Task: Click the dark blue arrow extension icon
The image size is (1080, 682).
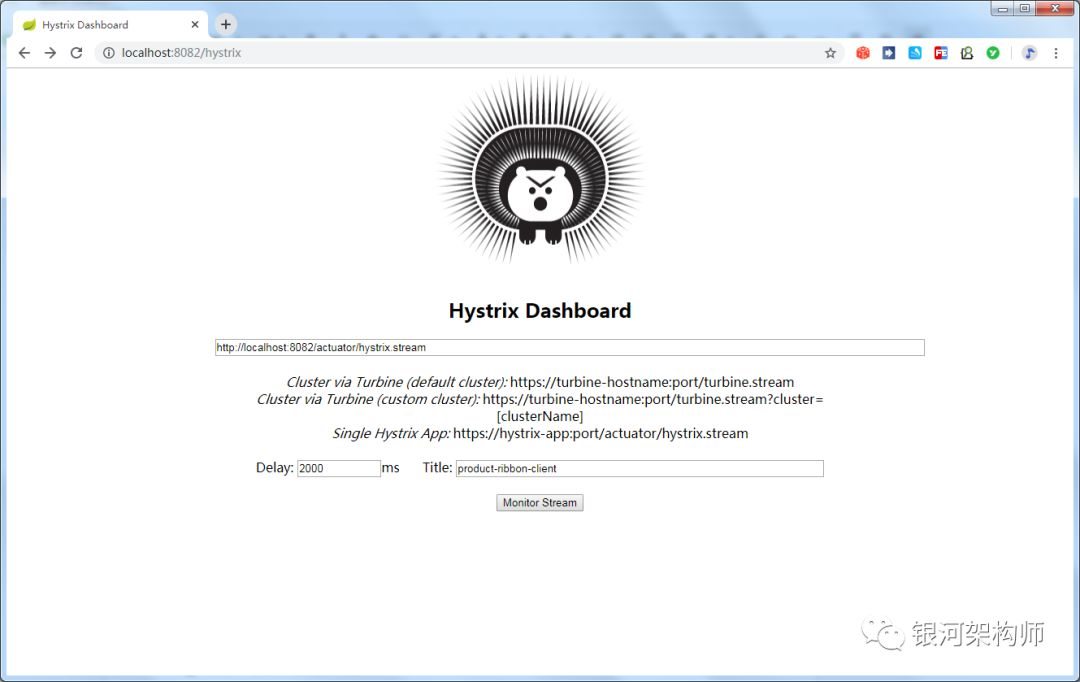Action: coord(889,53)
